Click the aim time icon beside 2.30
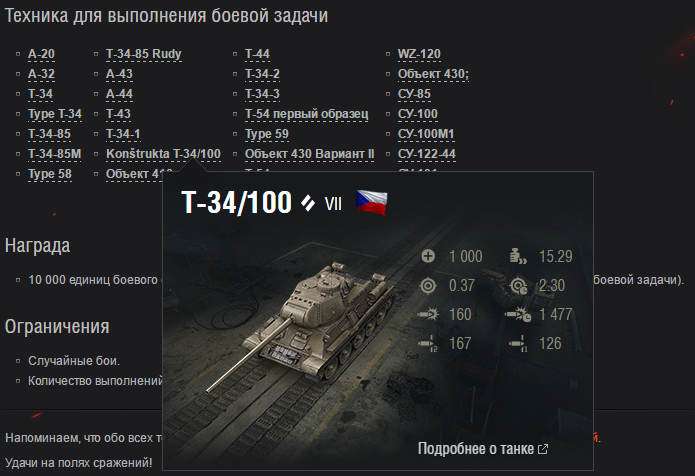 [x=519, y=285]
